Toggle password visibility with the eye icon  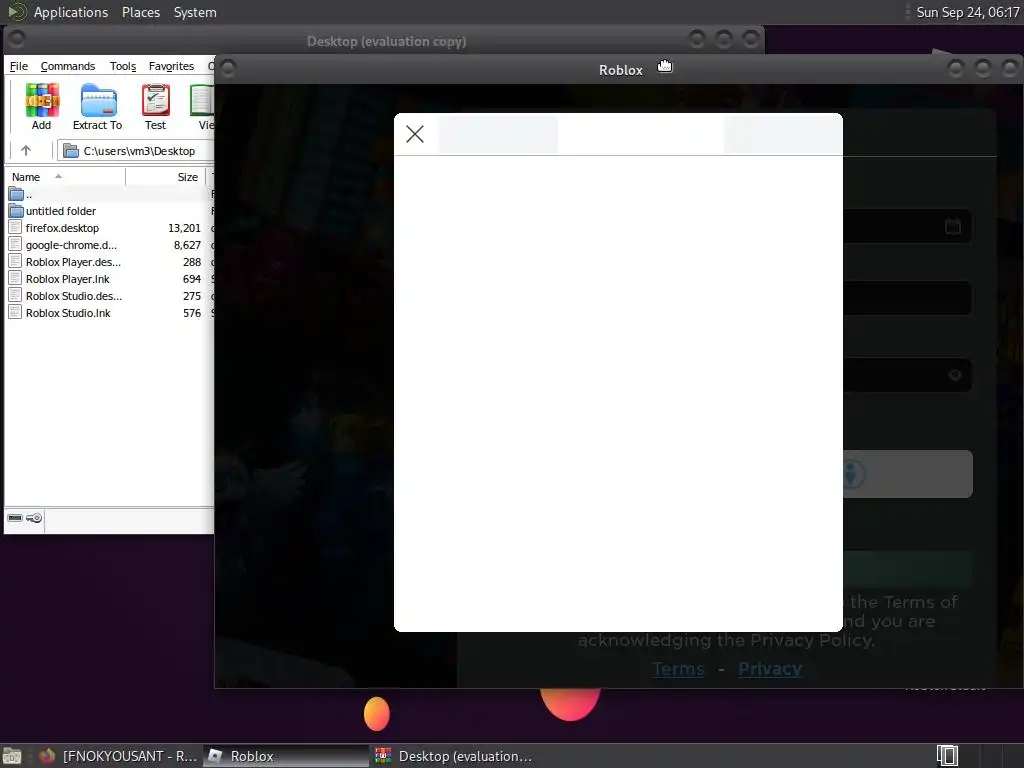[955, 376]
